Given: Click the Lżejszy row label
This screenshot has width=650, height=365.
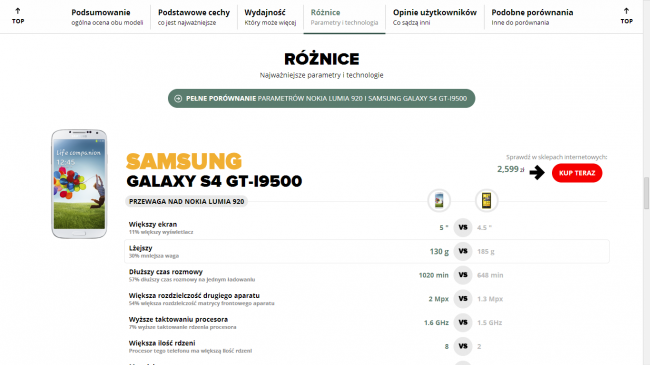Looking at the screenshot, I should (x=141, y=248).
